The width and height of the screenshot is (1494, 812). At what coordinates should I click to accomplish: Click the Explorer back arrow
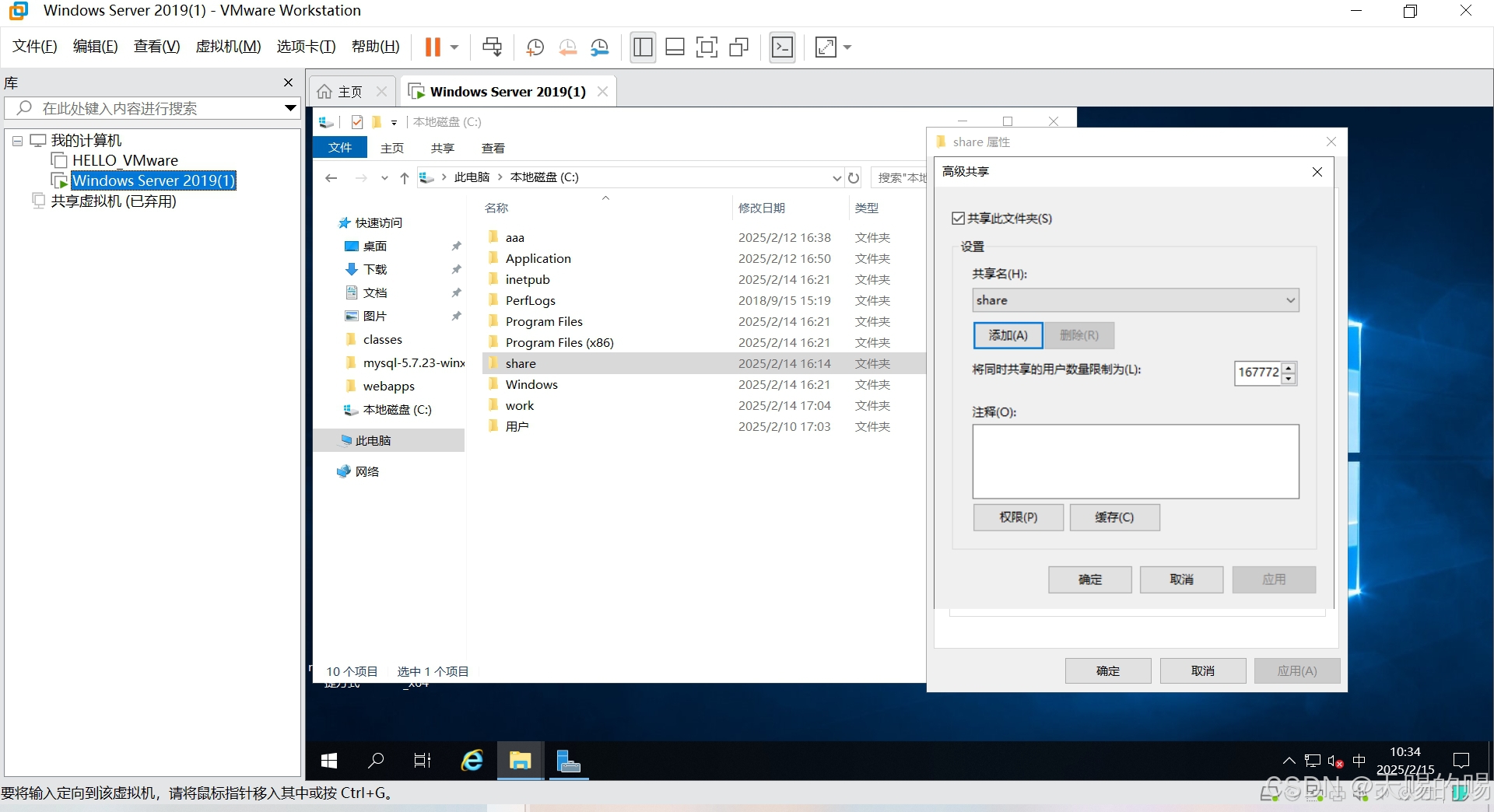(x=331, y=178)
